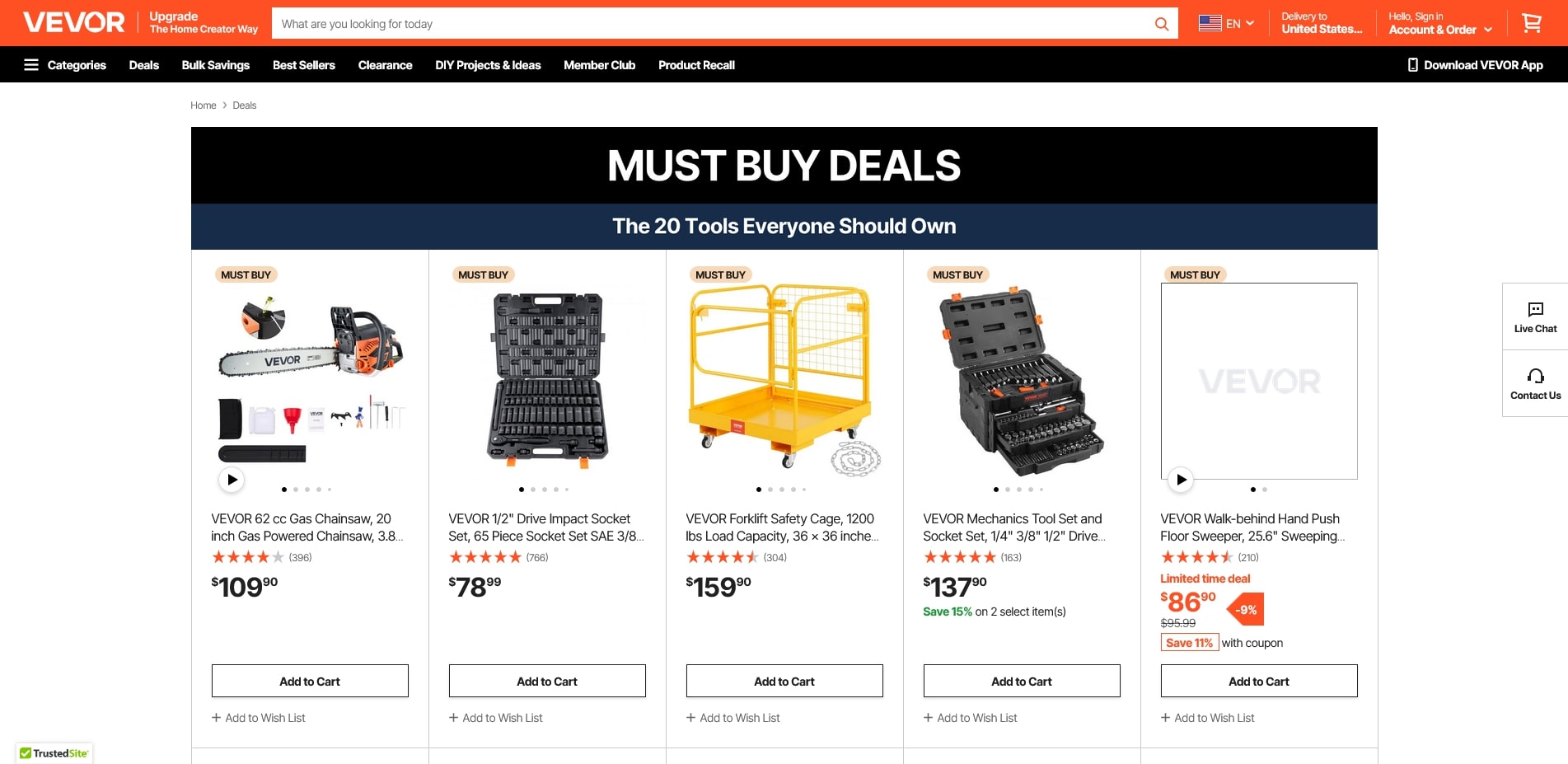Viewport: 1568px width, 764px height.
Task: Play the chainsaw product video
Action: tap(232, 480)
